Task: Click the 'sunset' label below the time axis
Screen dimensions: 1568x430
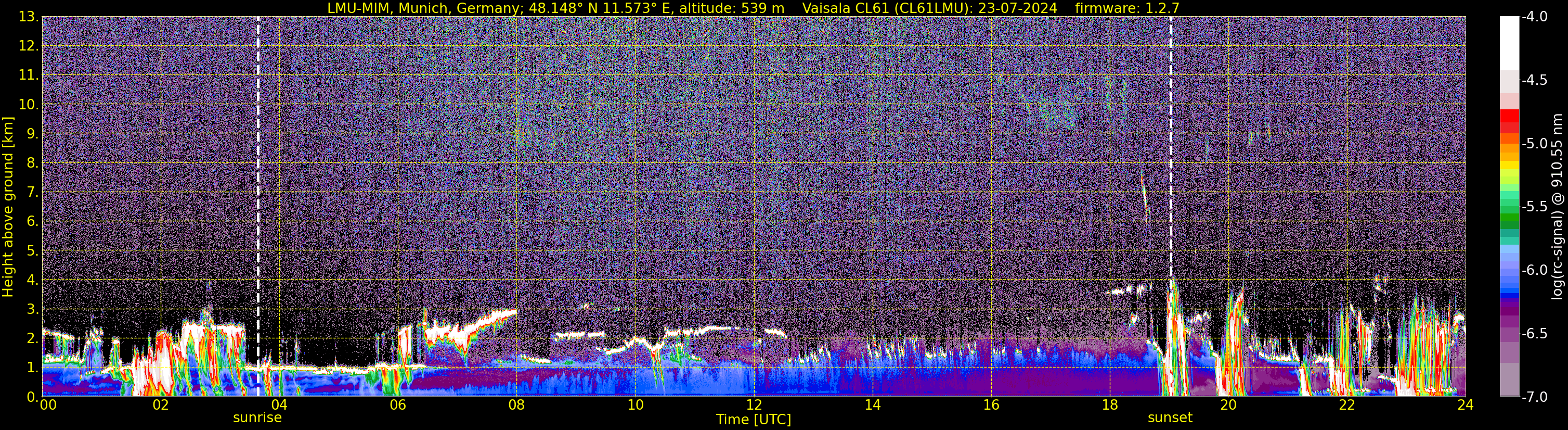Action: coord(1170,418)
